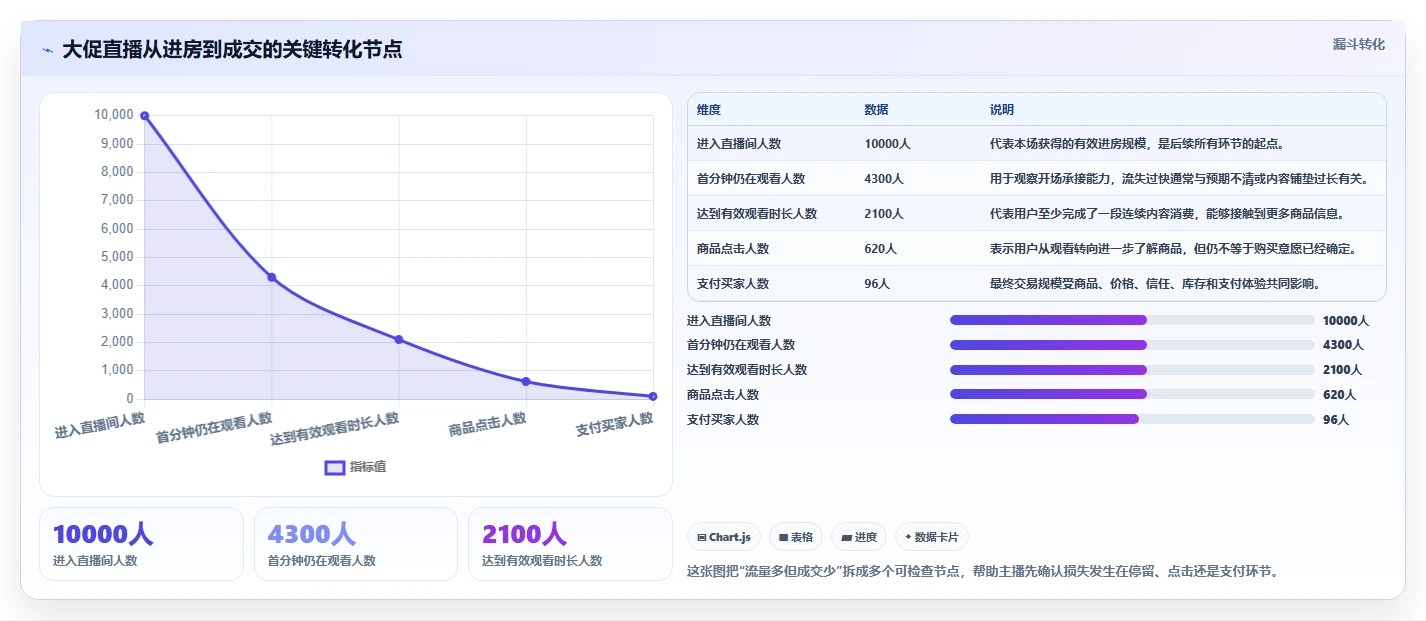Click table value 620人
Viewport: 1426px width, 621px height.
(x=881, y=249)
